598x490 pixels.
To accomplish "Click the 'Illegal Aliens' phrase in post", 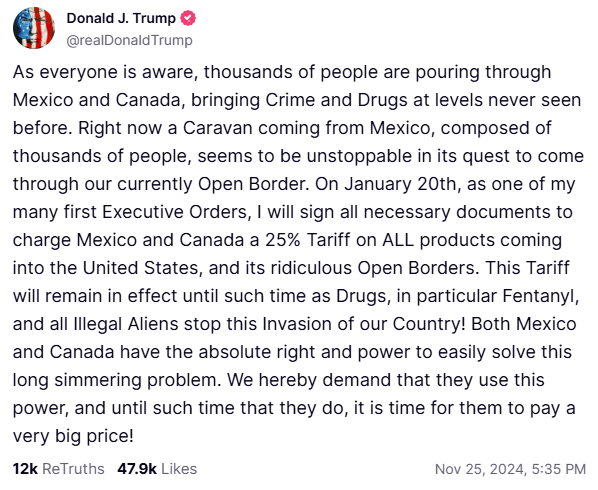I will (x=125, y=324).
